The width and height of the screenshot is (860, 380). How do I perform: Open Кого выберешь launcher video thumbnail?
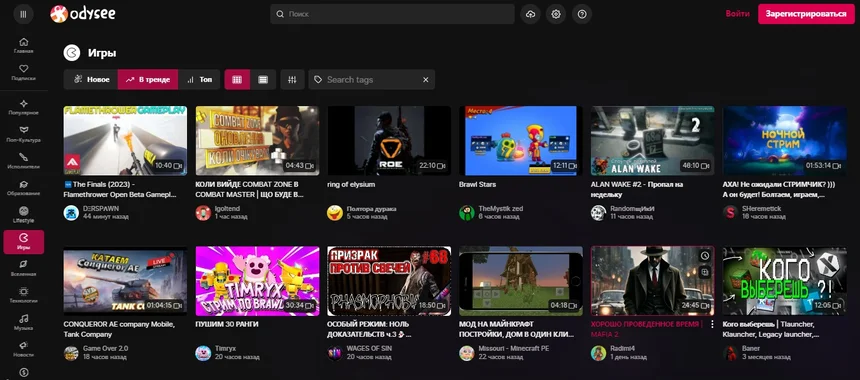tap(784, 281)
